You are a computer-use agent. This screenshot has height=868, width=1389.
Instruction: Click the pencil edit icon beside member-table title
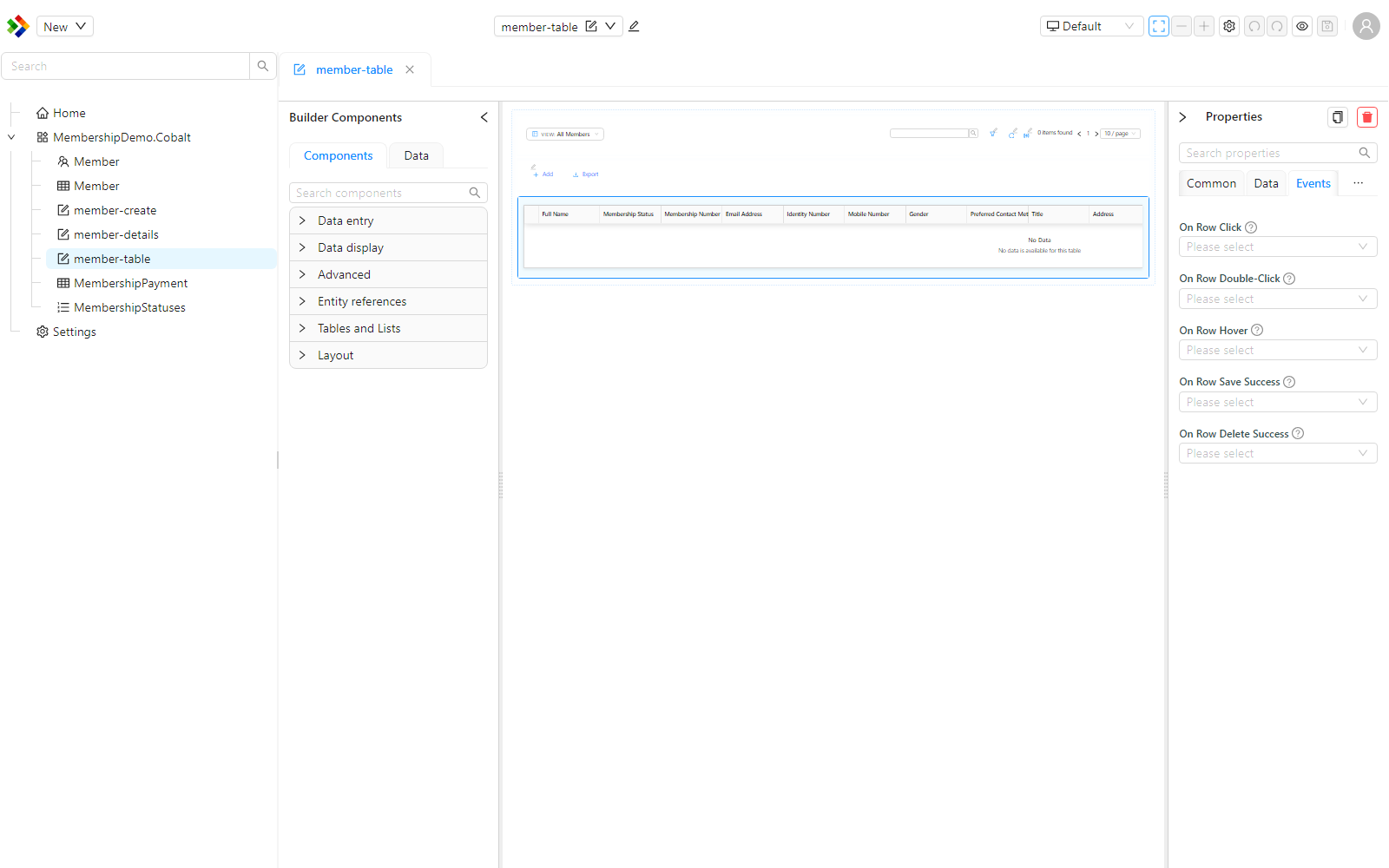point(634,26)
